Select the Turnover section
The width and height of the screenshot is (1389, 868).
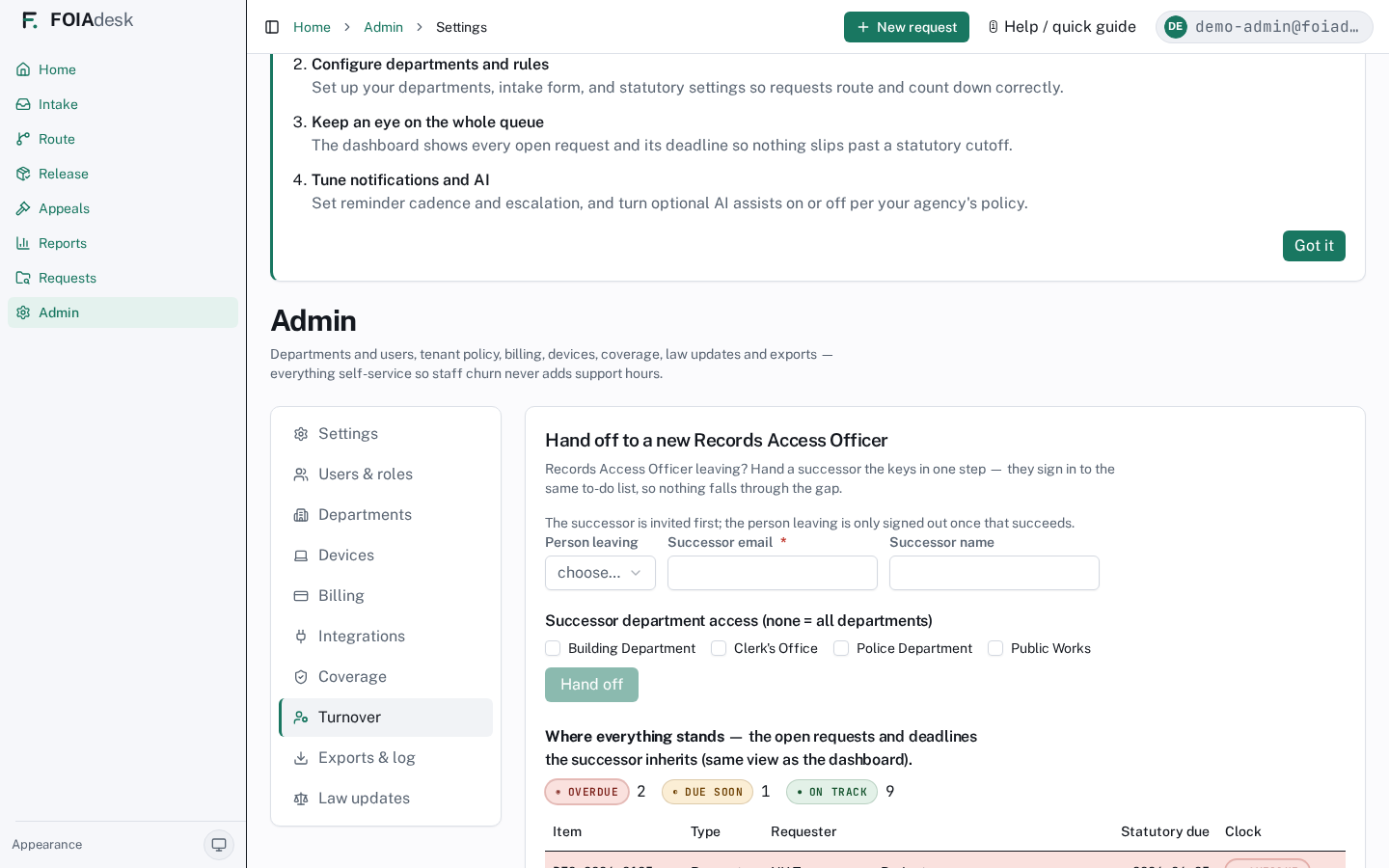[386, 718]
